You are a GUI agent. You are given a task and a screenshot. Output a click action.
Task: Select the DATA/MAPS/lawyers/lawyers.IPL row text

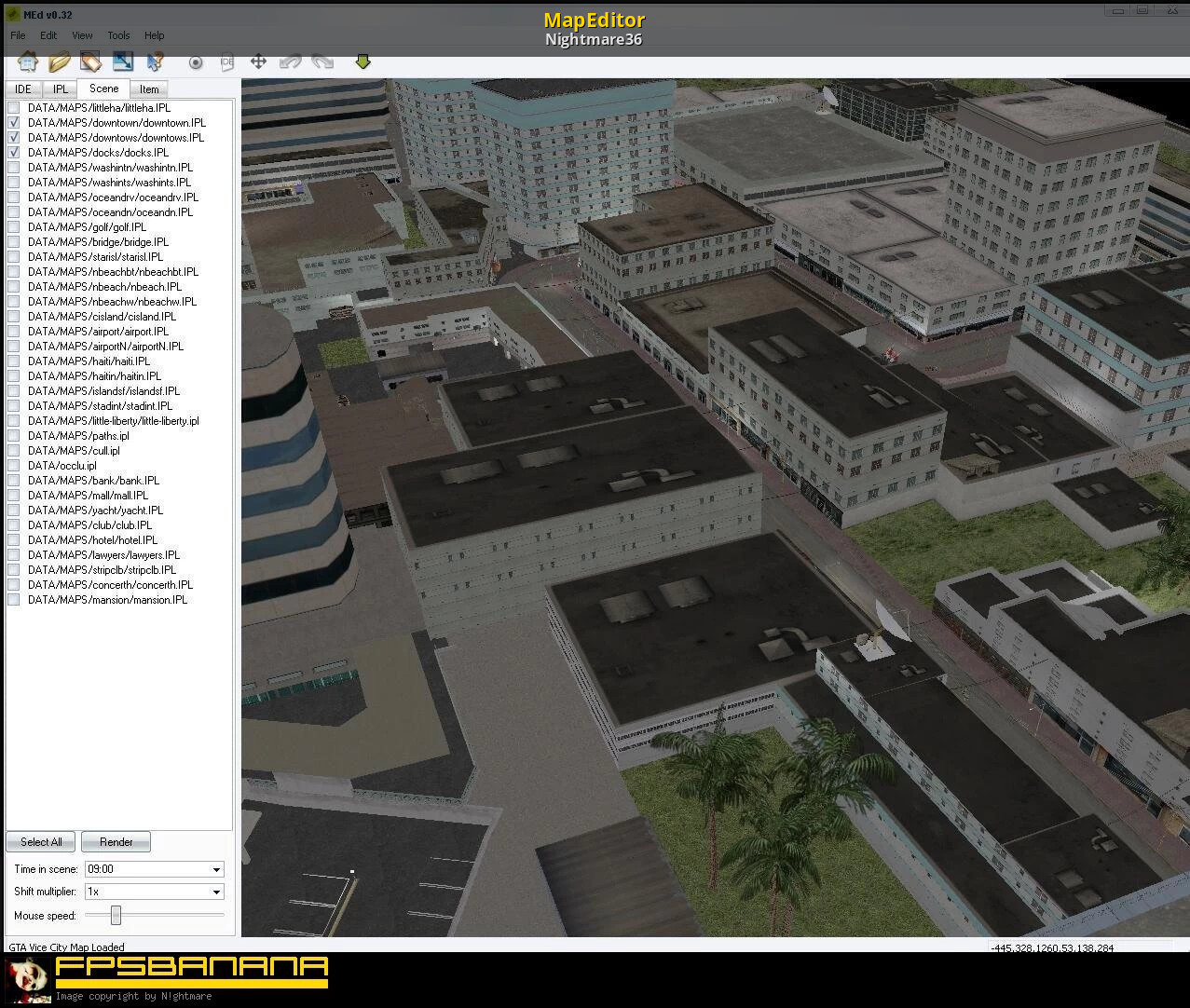click(x=103, y=555)
